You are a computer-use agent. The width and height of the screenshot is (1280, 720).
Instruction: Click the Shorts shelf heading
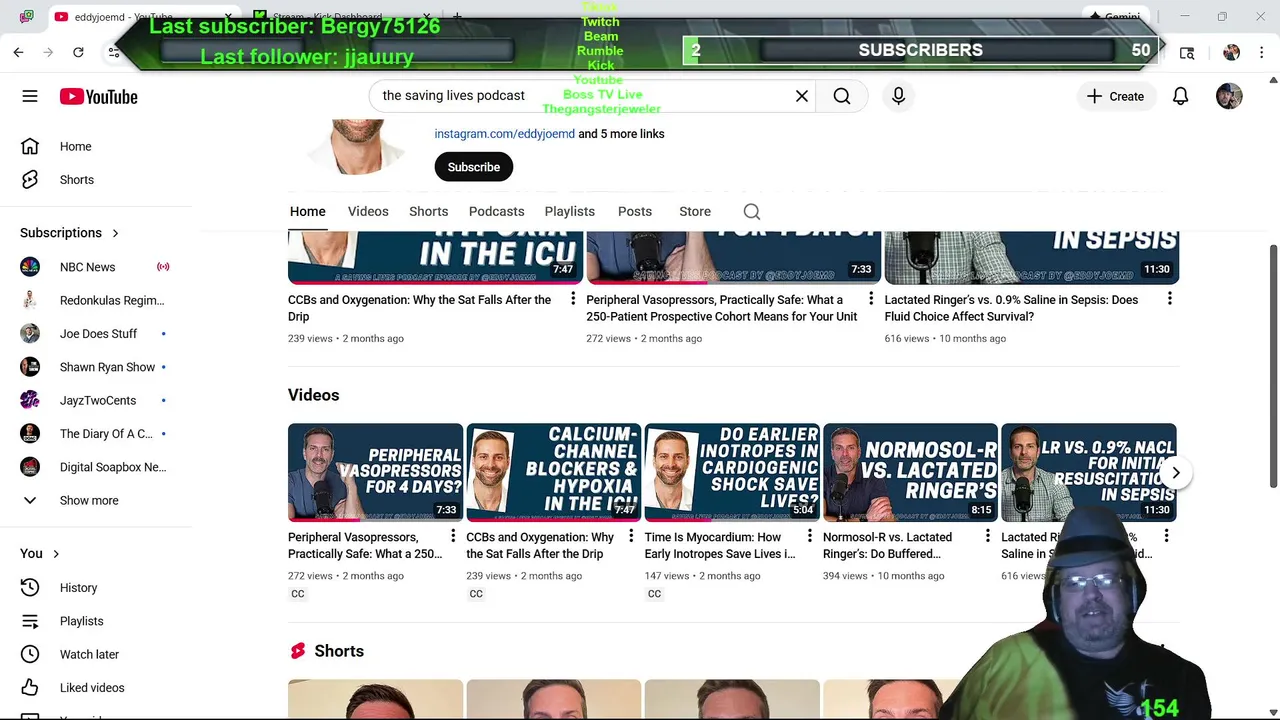pos(339,651)
